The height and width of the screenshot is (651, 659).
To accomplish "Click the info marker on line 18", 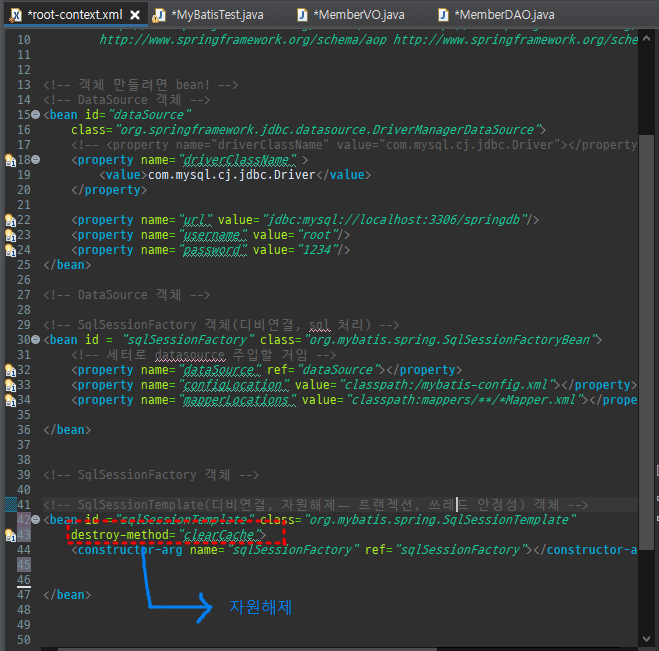I will 10,160.
